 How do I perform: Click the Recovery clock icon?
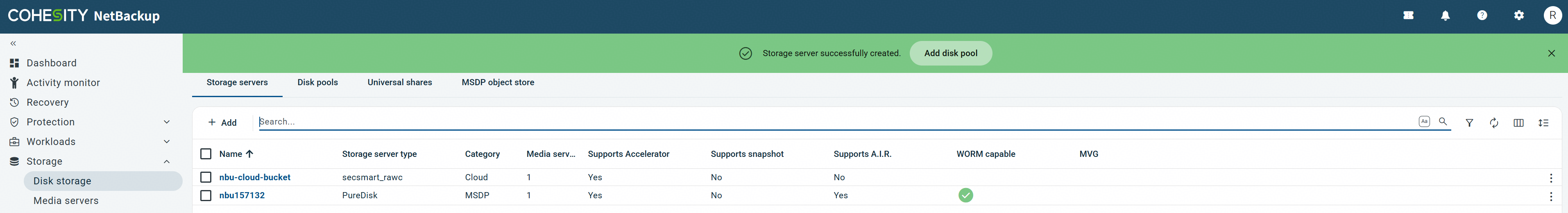15,102
